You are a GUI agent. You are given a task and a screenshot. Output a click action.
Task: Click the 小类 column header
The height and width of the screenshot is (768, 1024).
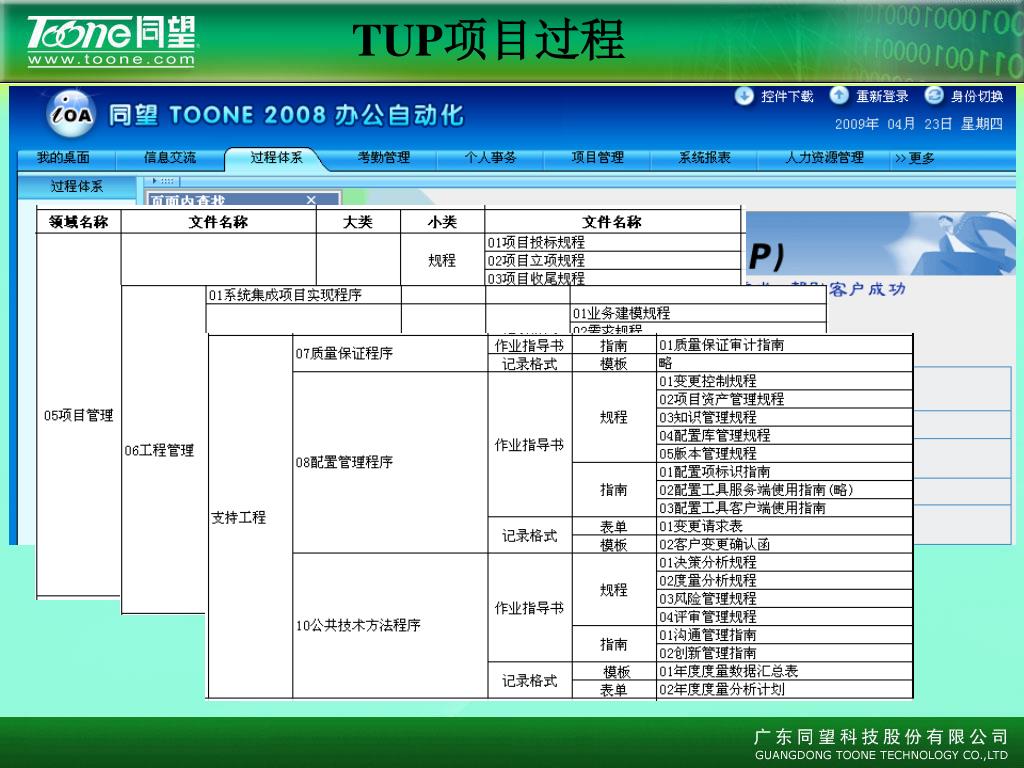pyautogui.click(x=442, y=222)
